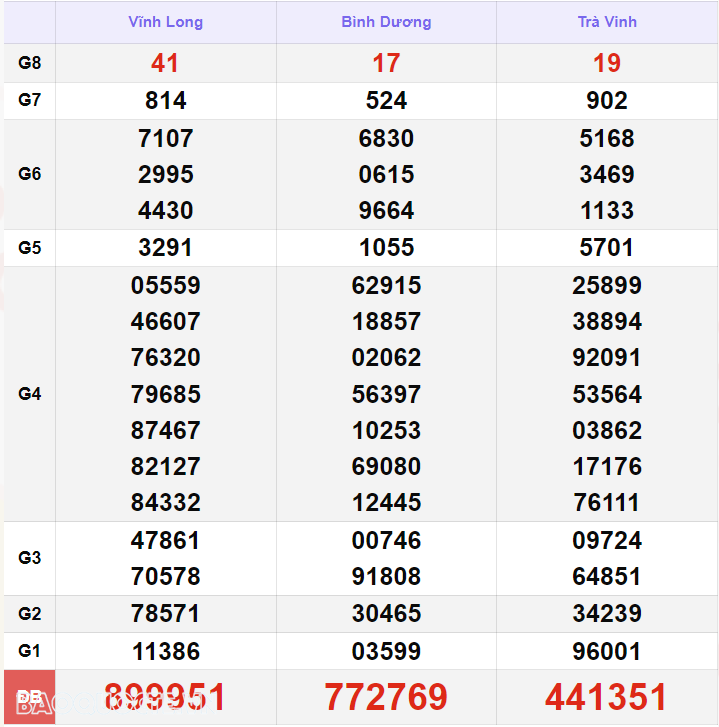Select Trà Vinh G4 number 76111
The width and height of the screenshot is (719, 727).
(607, 503)
